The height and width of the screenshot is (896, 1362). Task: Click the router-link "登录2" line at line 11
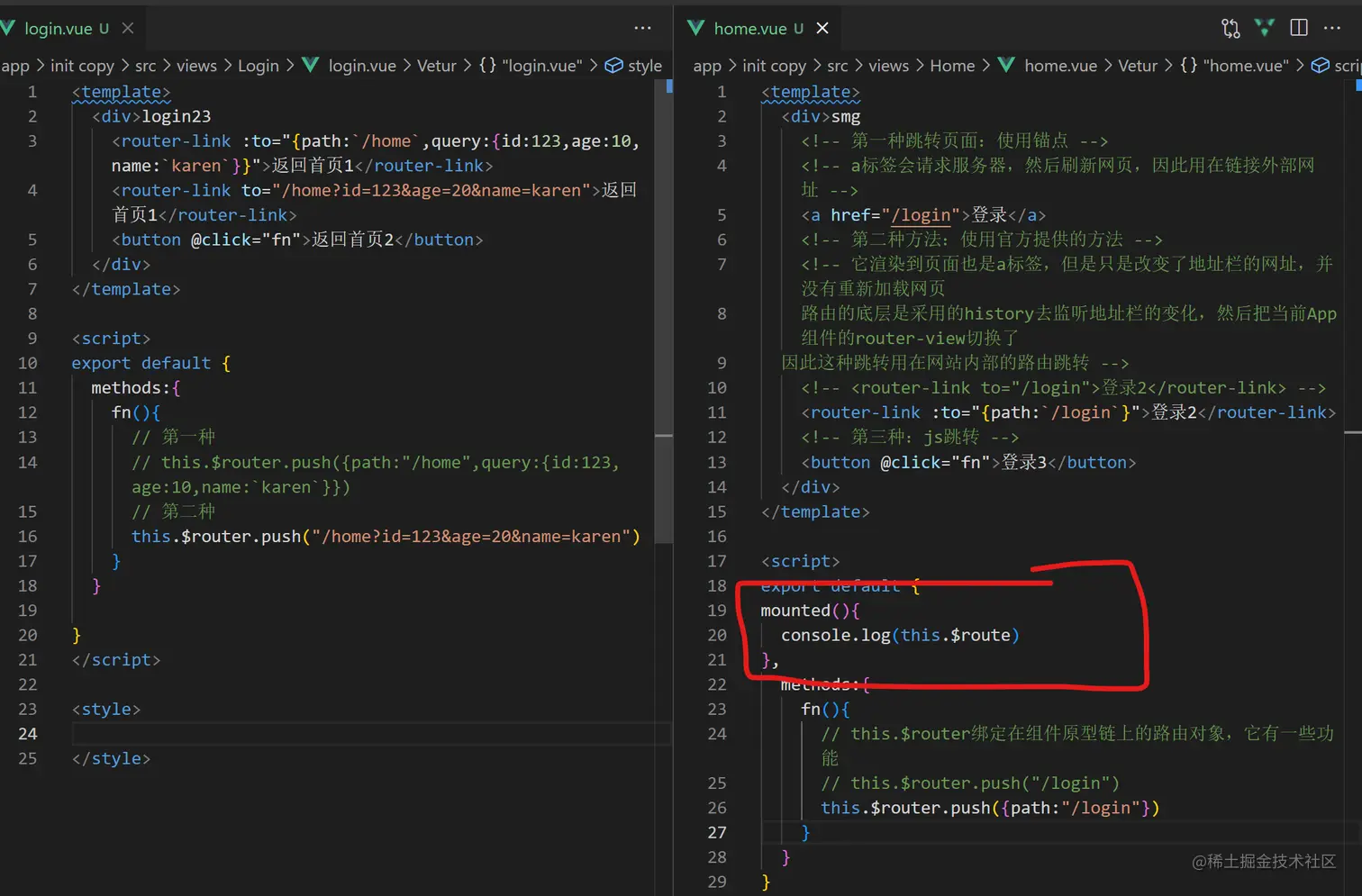[1068, 412]
